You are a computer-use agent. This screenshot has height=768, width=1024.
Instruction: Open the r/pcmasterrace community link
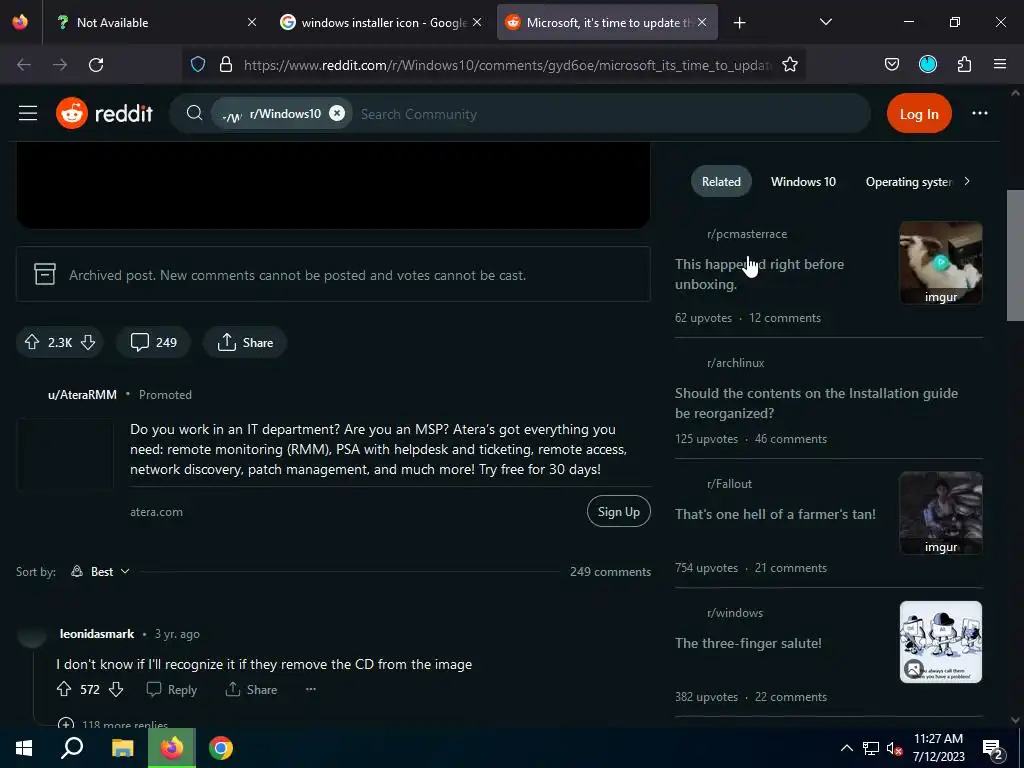click(x=746, y=234)
